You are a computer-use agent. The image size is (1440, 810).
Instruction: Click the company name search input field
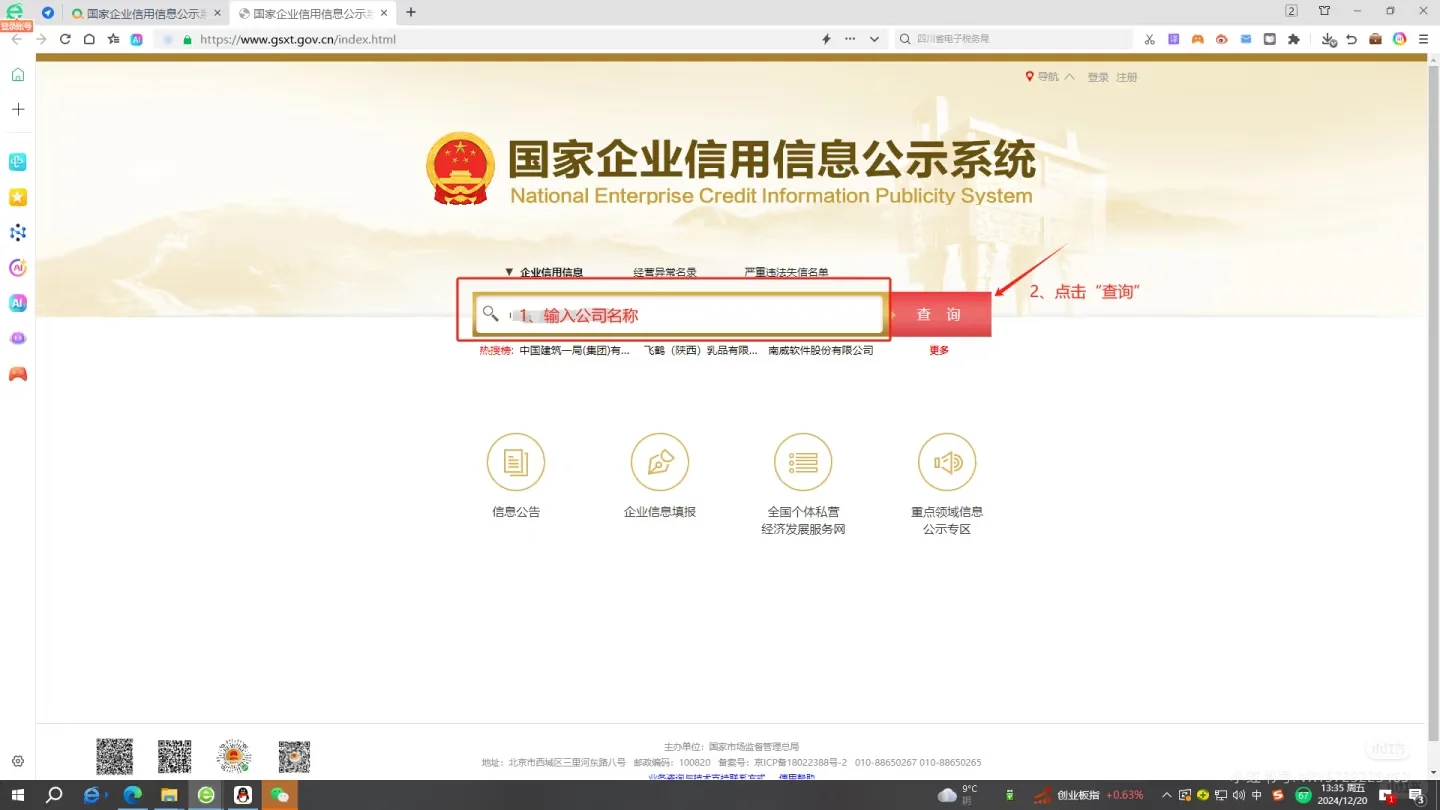click(x=680, y=313)
